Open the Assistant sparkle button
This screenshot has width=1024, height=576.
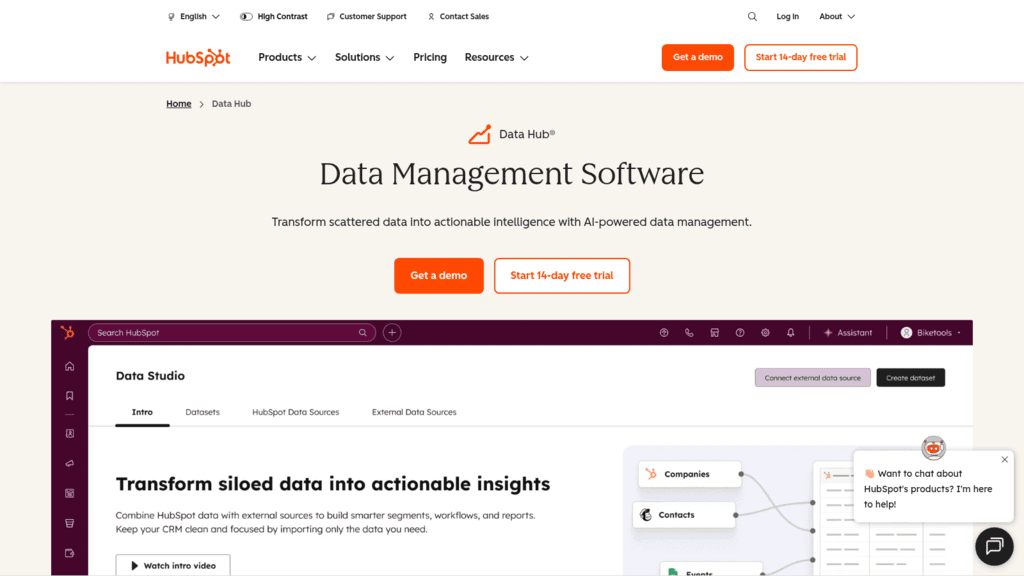pos(848,332)
